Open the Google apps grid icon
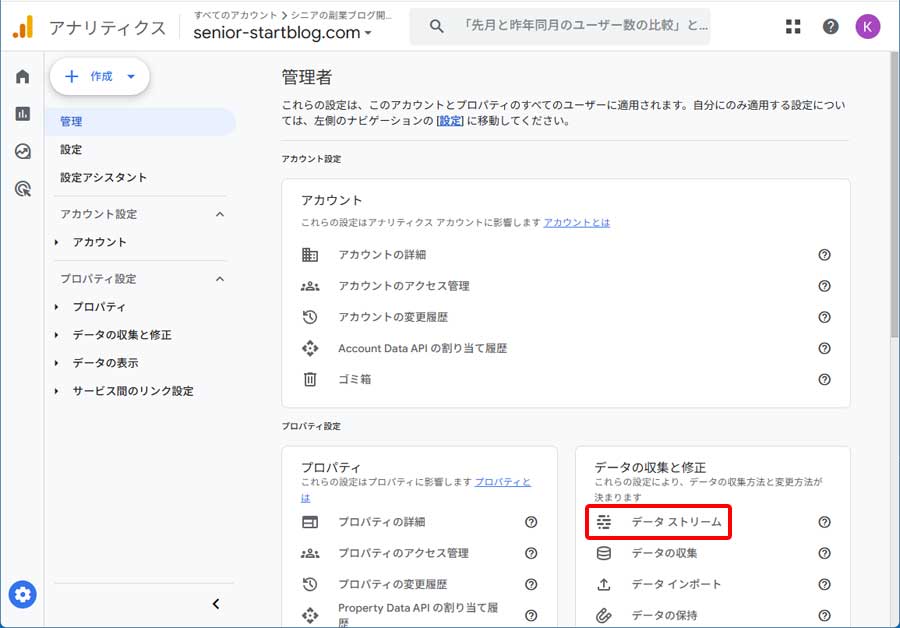This screenshot has width=900, height=628. pos(793,27)
